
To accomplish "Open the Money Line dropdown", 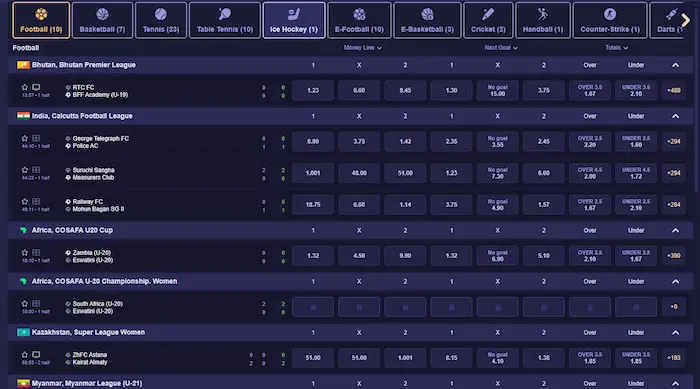I will click(362, 48).
